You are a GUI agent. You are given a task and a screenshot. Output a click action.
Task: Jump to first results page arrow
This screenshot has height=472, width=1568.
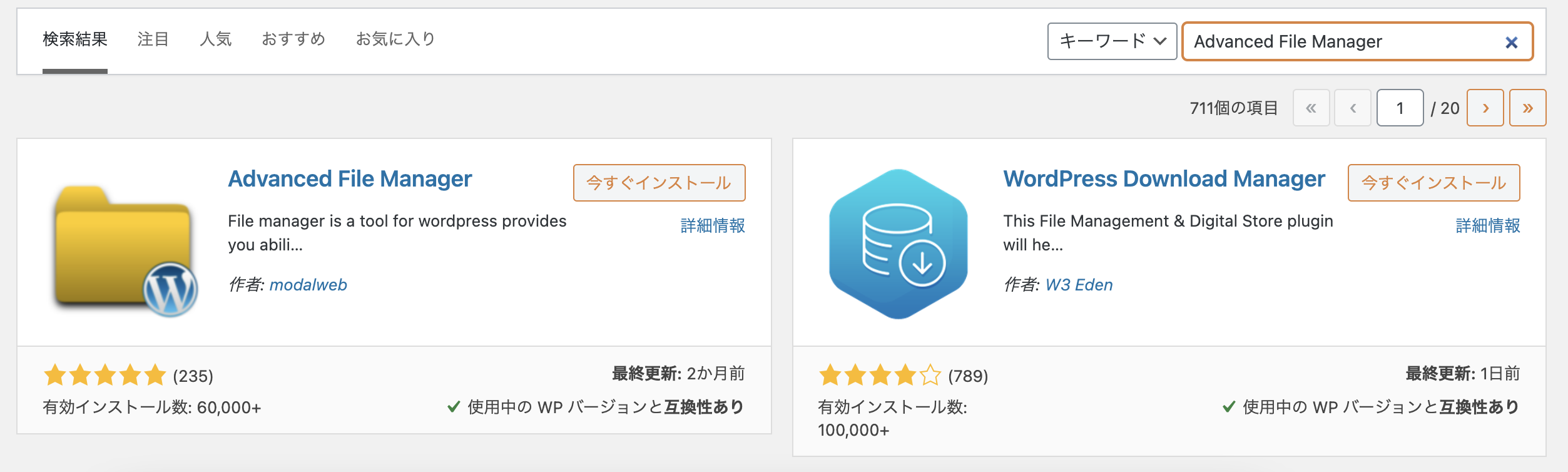pyautogui.click(x=1311, y=108)
